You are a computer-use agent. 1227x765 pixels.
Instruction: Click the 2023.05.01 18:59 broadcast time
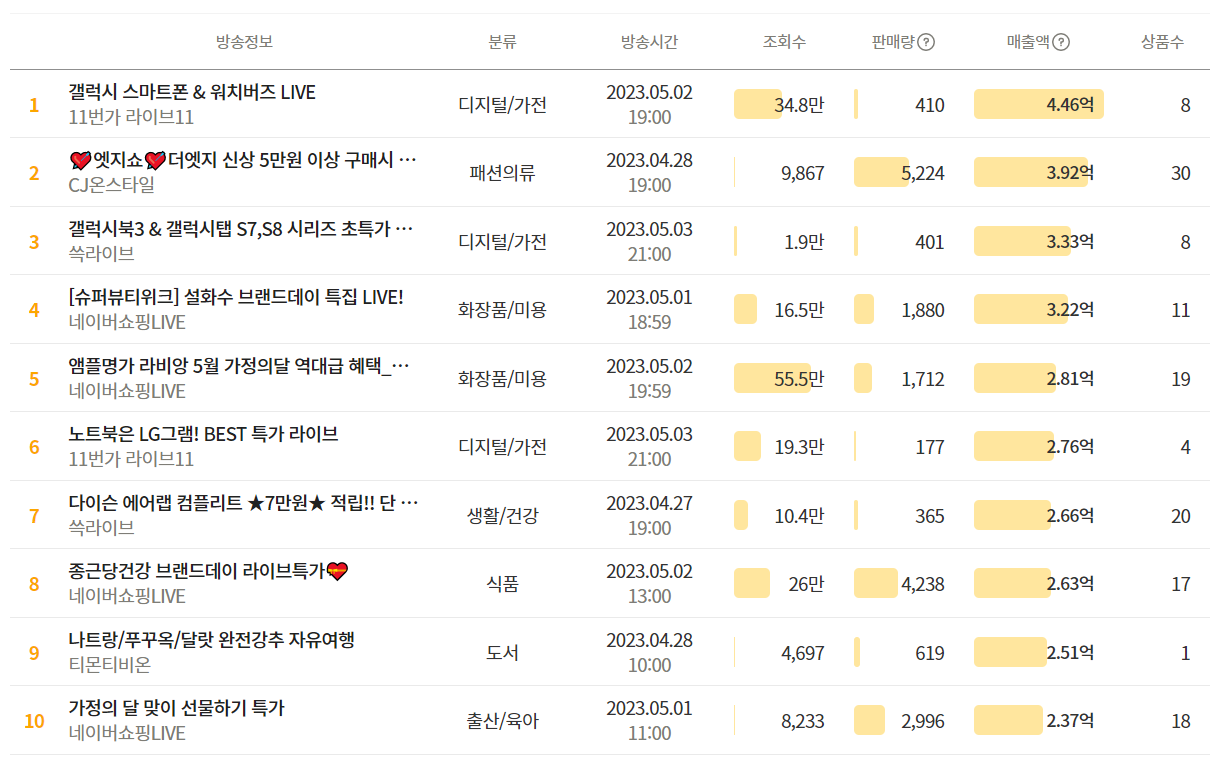pyautogui.click(x=649, y=310)
